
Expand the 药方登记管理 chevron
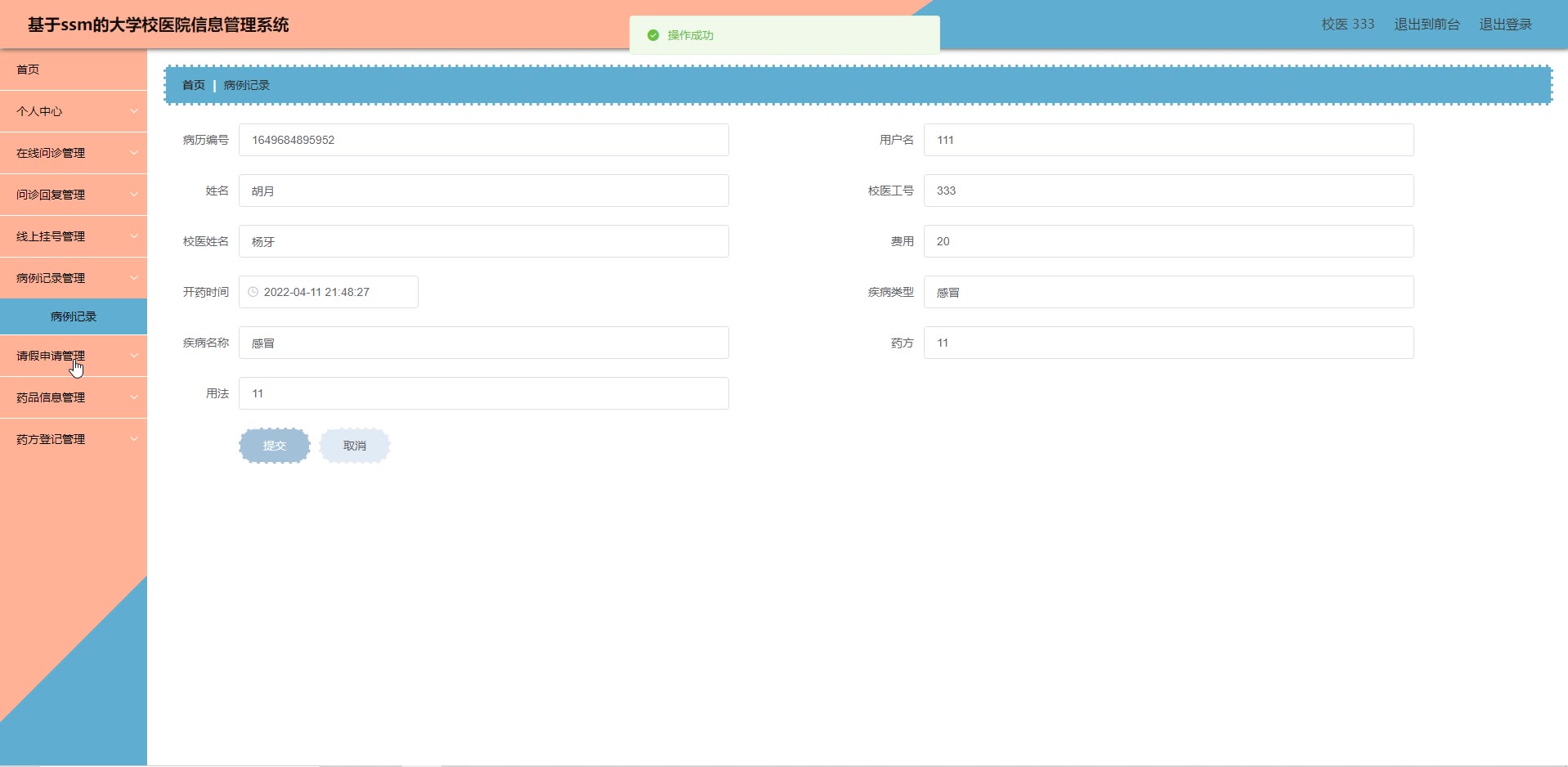coord(134,439)
